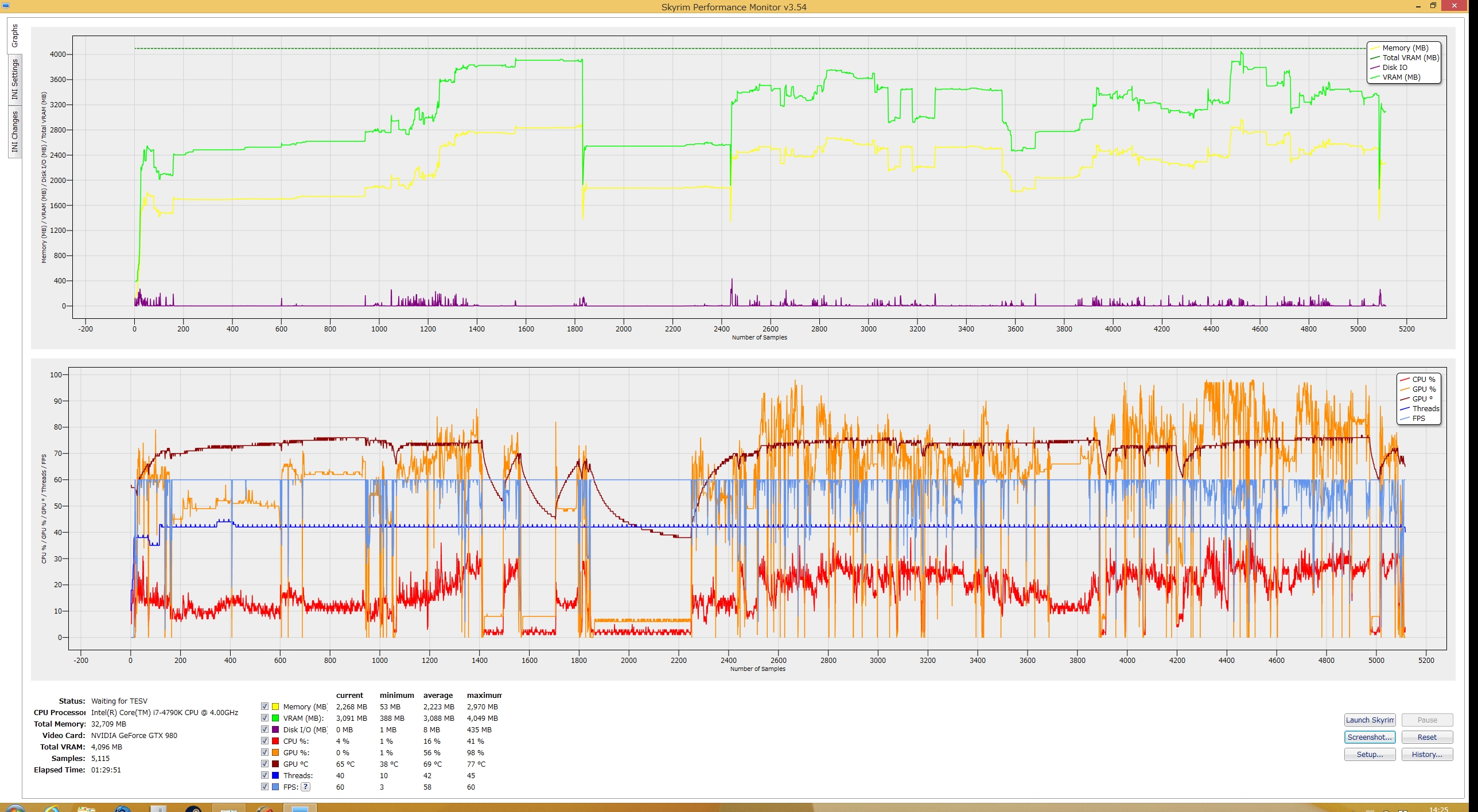
Task: Click the purple Disk I/O color swatch
Action: (x=275, y=729)
